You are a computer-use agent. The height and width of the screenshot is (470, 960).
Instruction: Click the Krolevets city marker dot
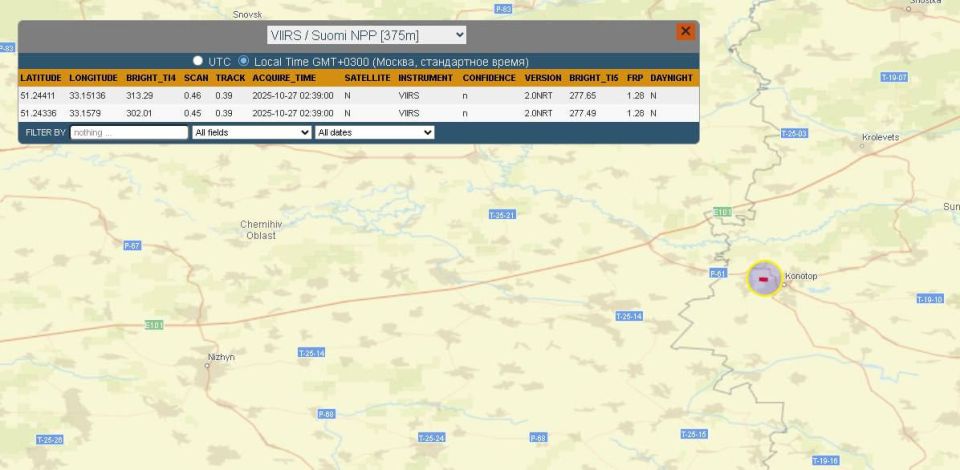pos(862,146)
